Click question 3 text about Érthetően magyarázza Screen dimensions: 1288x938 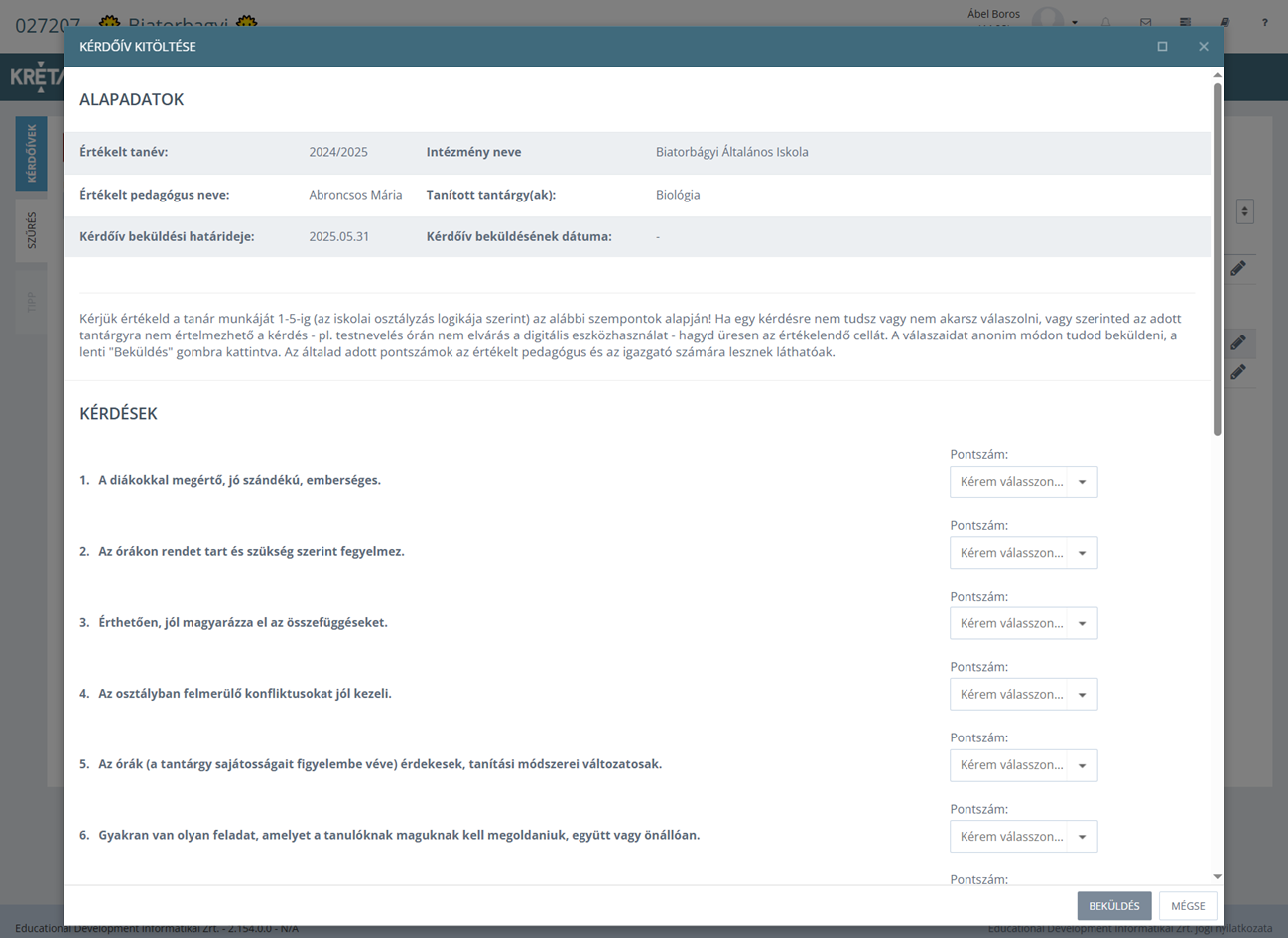[x=243, y=622]
